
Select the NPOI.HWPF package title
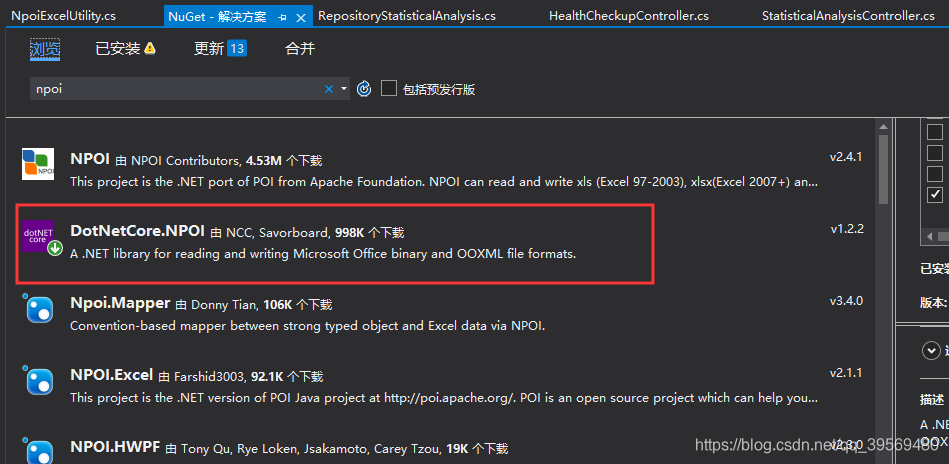coord(115,447)
